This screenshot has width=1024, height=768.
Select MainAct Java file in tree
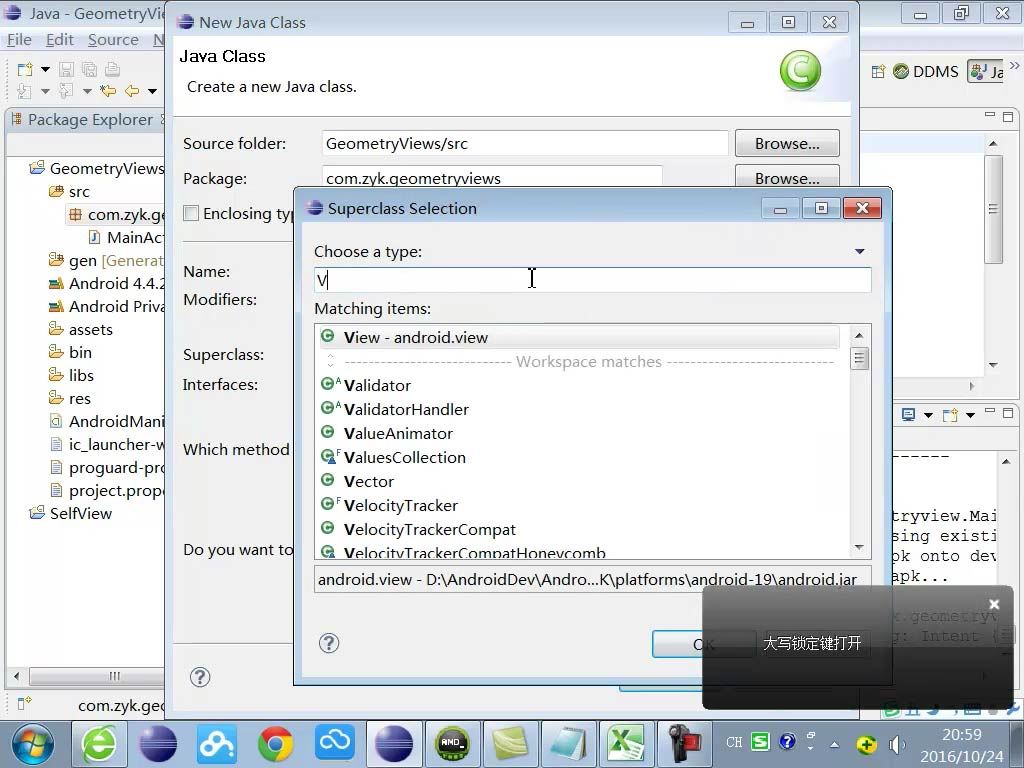coord(127,238)
